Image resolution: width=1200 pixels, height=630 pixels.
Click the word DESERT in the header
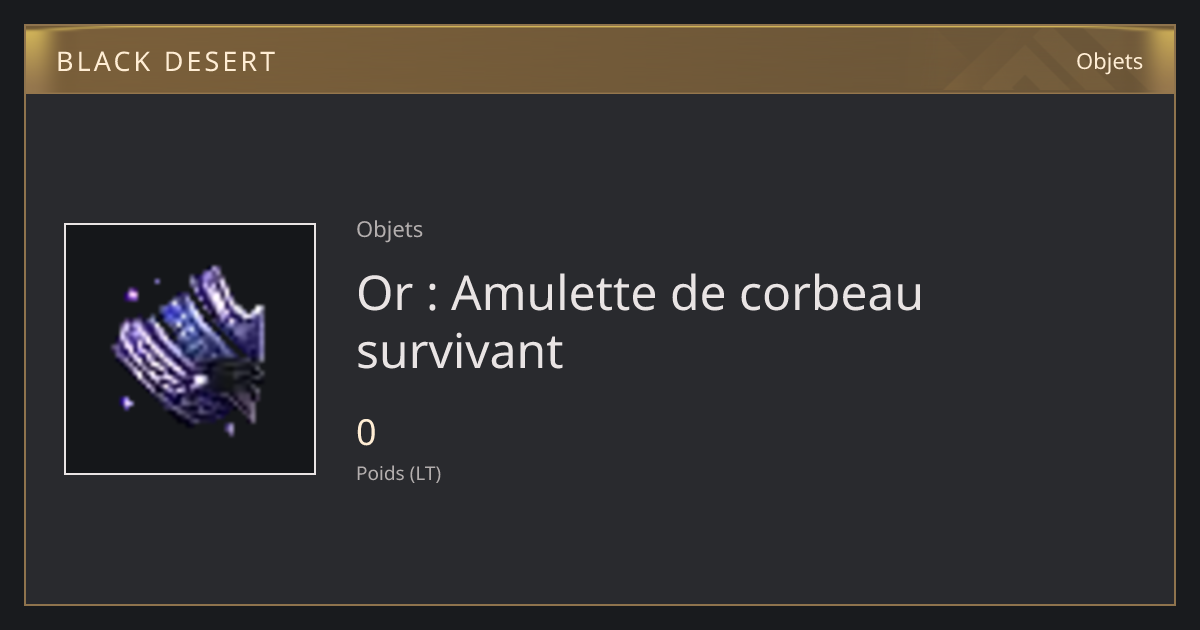pyautogui.click(x=220, y=62)
